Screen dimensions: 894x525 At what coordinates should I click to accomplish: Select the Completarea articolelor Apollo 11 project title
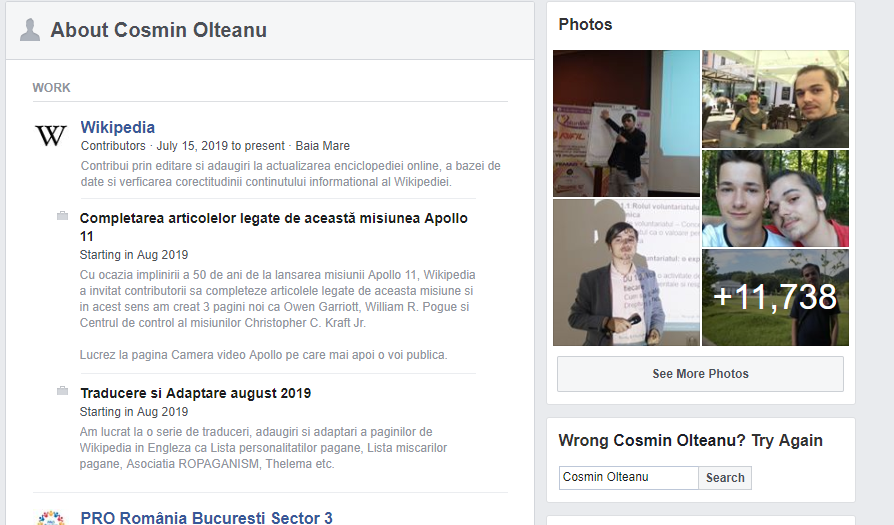[x=273, y=227]
